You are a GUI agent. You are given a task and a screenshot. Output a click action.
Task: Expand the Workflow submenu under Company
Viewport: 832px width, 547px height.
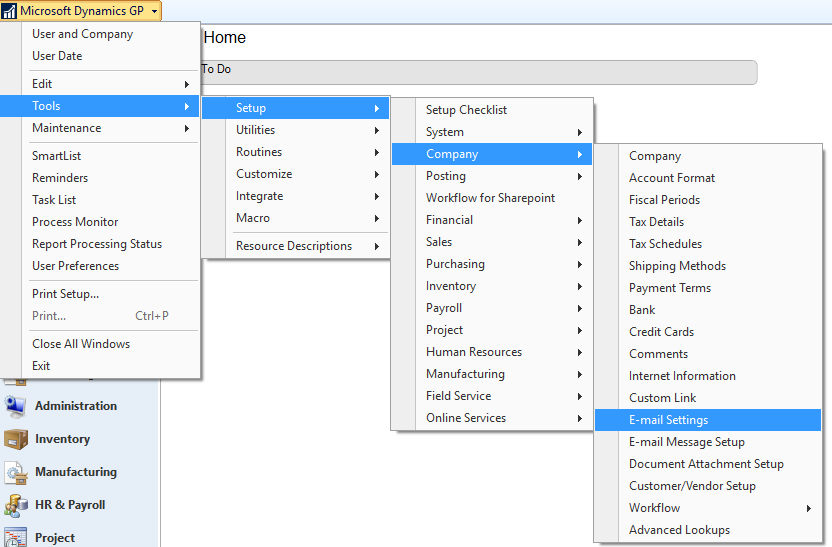(708, 508)
